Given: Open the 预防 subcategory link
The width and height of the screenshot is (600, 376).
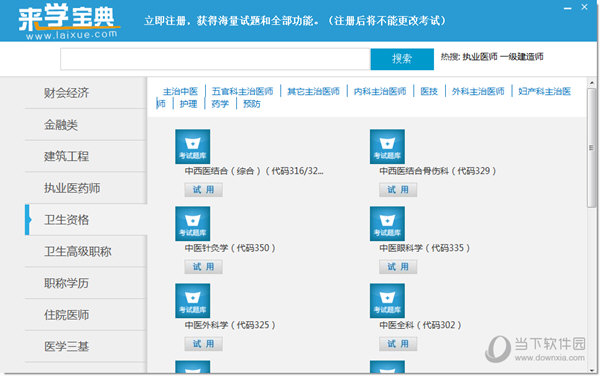Looking at the screenshot, I should point(252,104).
